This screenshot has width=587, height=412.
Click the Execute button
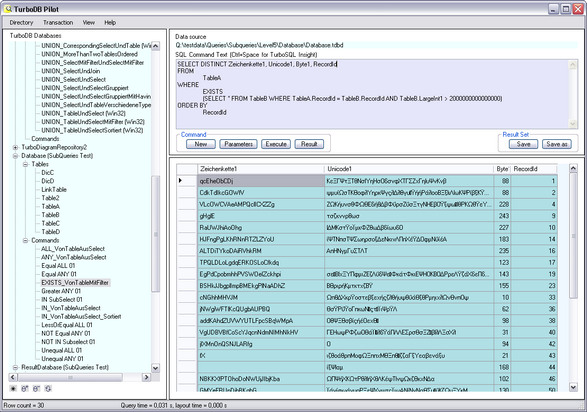click(x=276, y=144)
